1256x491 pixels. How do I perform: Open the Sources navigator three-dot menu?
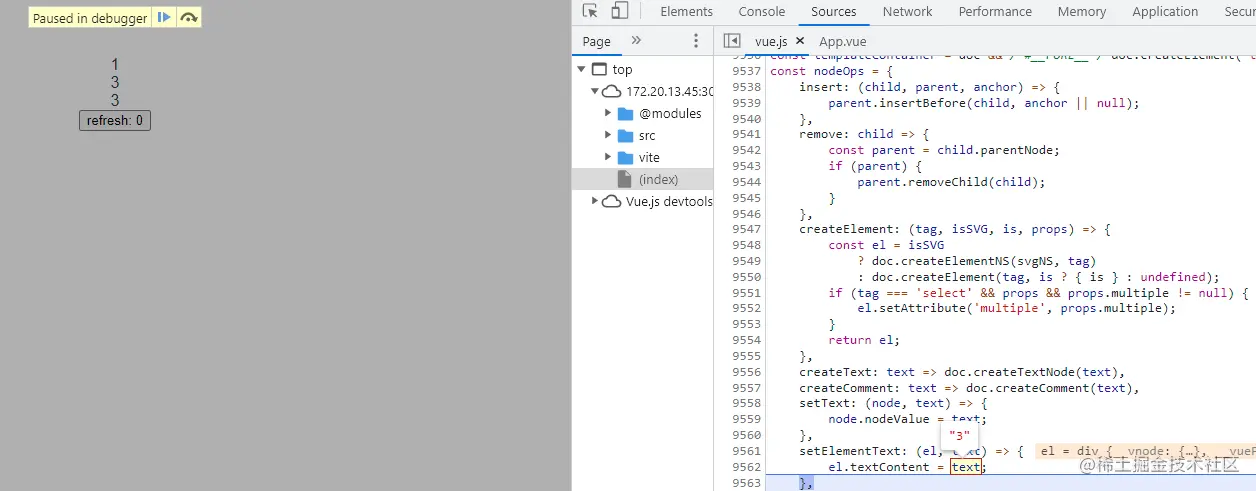pos(697,41)
